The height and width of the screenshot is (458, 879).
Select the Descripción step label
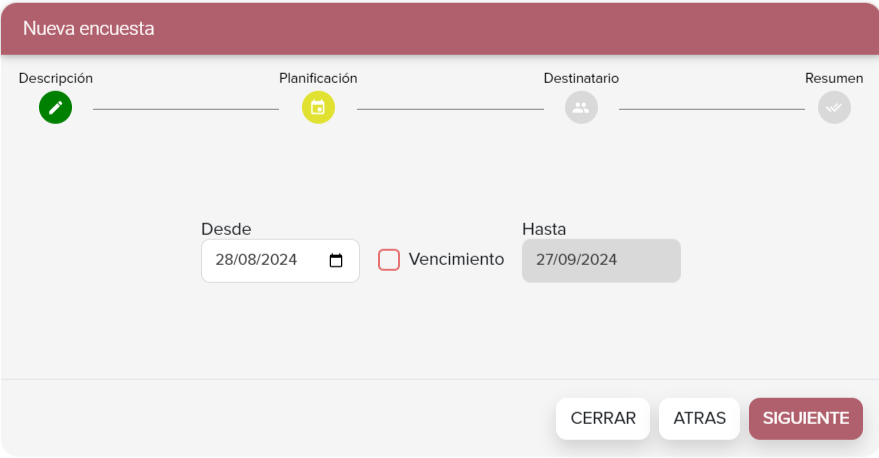(55, 78)
